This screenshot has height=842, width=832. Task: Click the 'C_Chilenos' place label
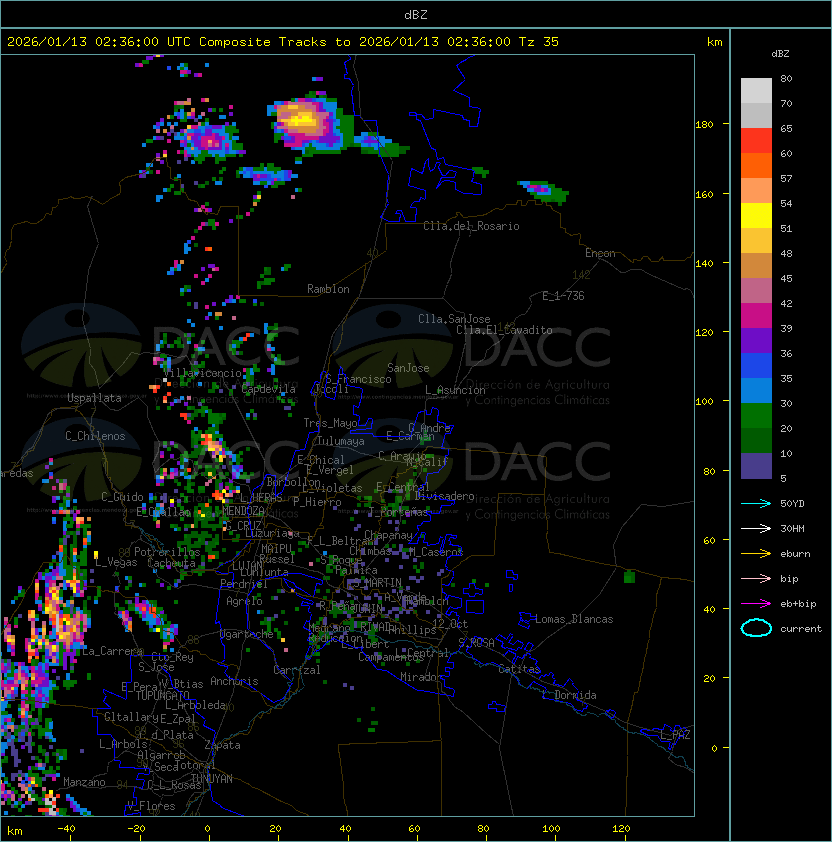[95, 436]
